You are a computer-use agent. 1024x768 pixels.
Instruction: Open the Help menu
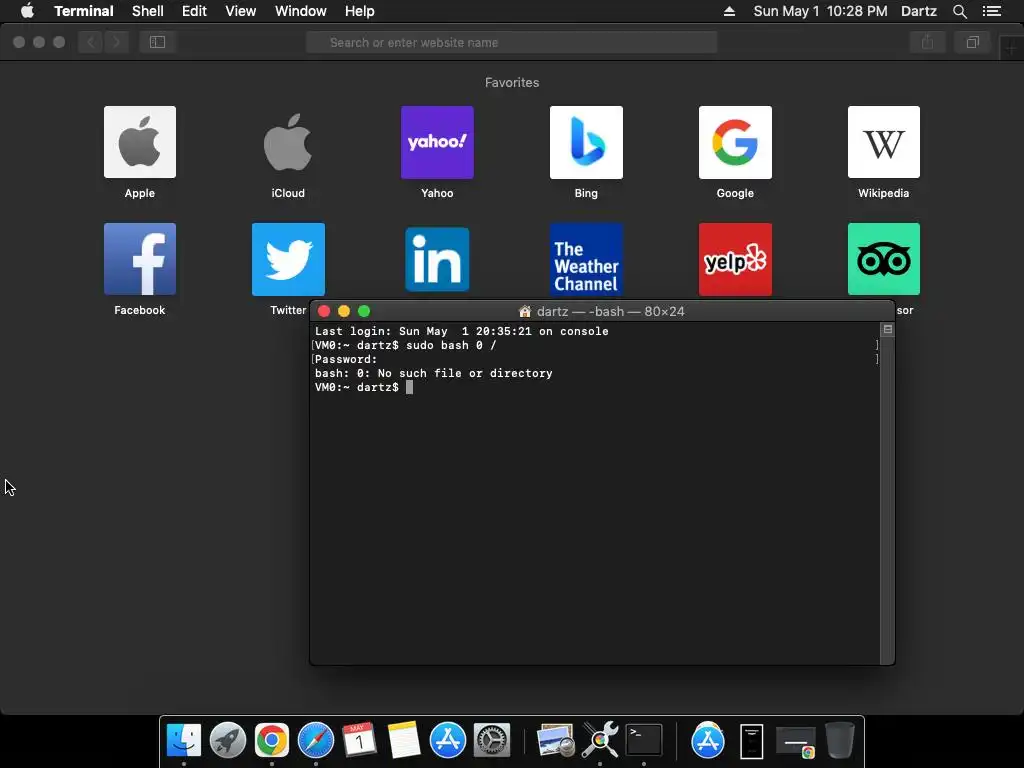coord(359,11)
